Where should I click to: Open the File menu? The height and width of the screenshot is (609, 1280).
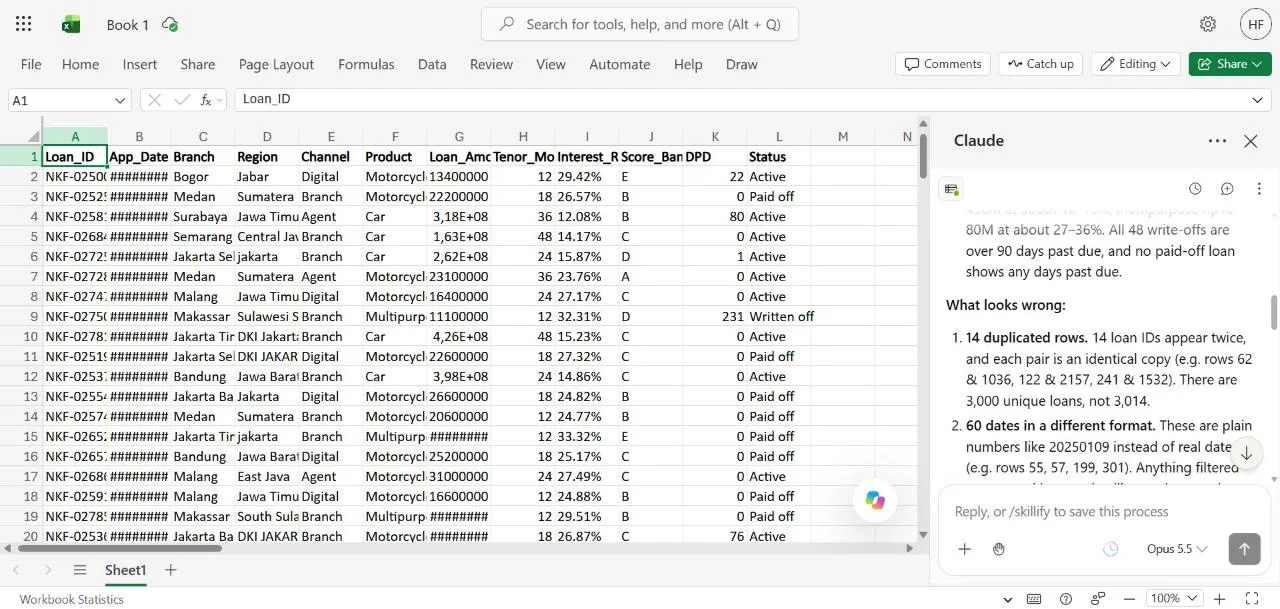coord(31,64)
